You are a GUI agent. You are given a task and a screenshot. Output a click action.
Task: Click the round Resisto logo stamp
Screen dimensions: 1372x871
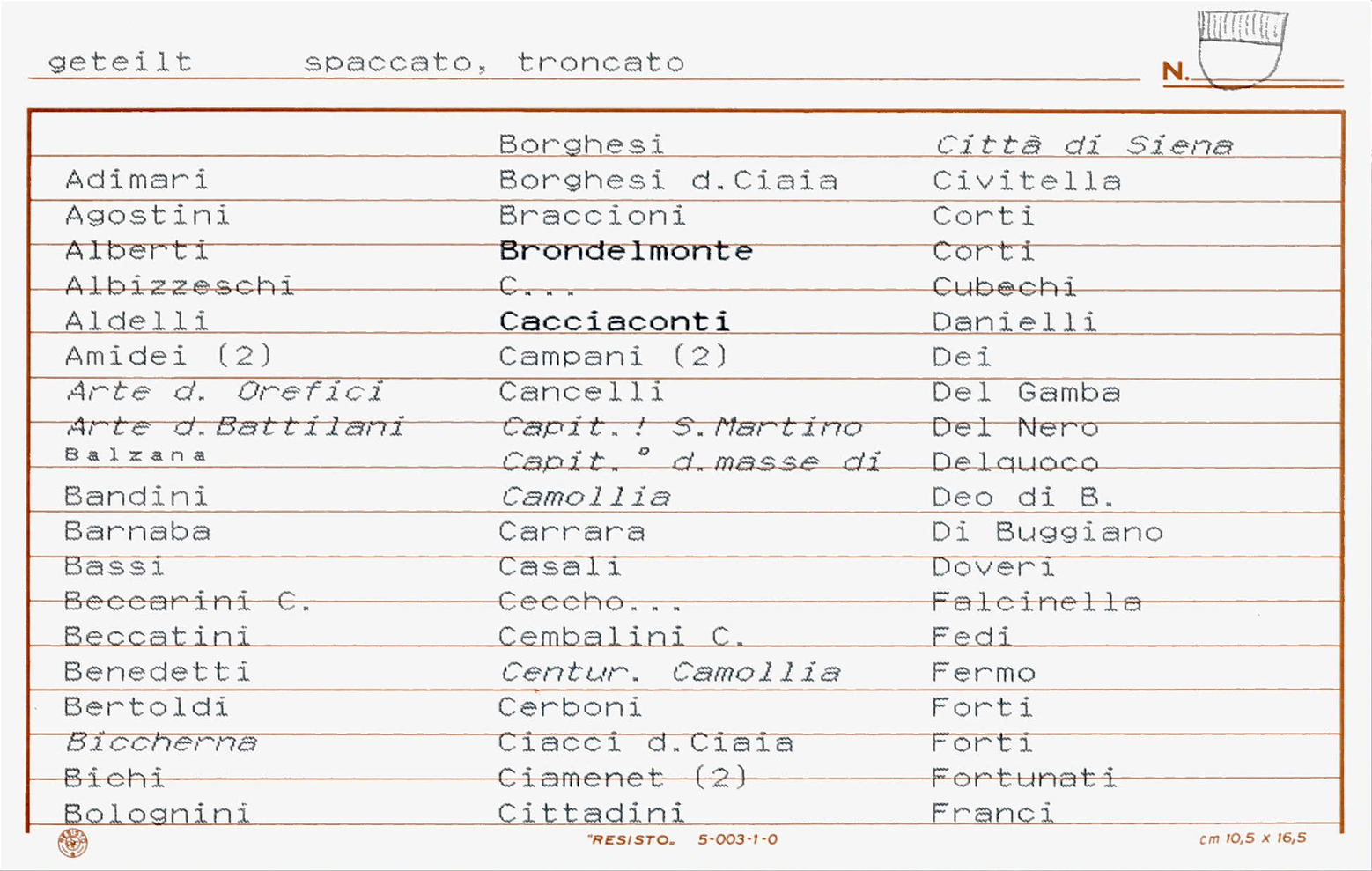coord(73,843)
